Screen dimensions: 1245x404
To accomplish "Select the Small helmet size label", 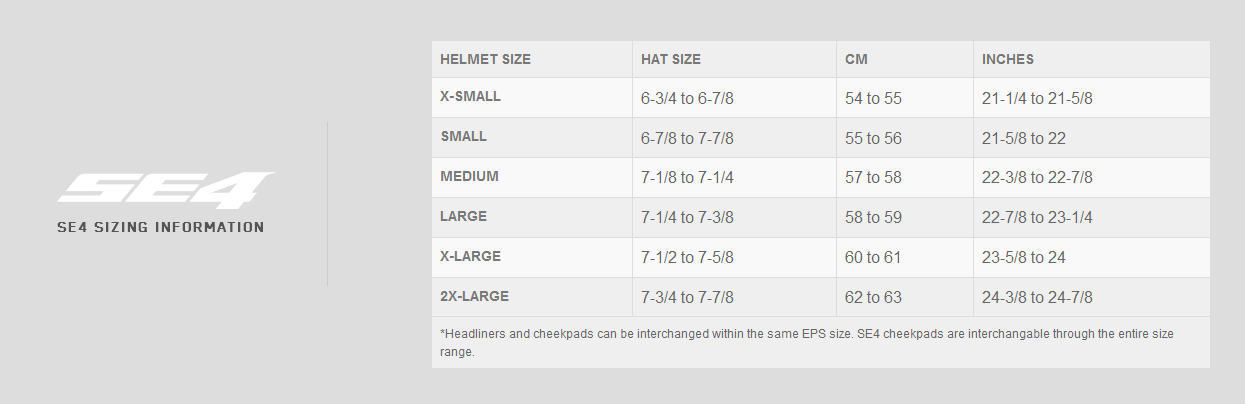I will pyautogui.click(x=463, y=136).
